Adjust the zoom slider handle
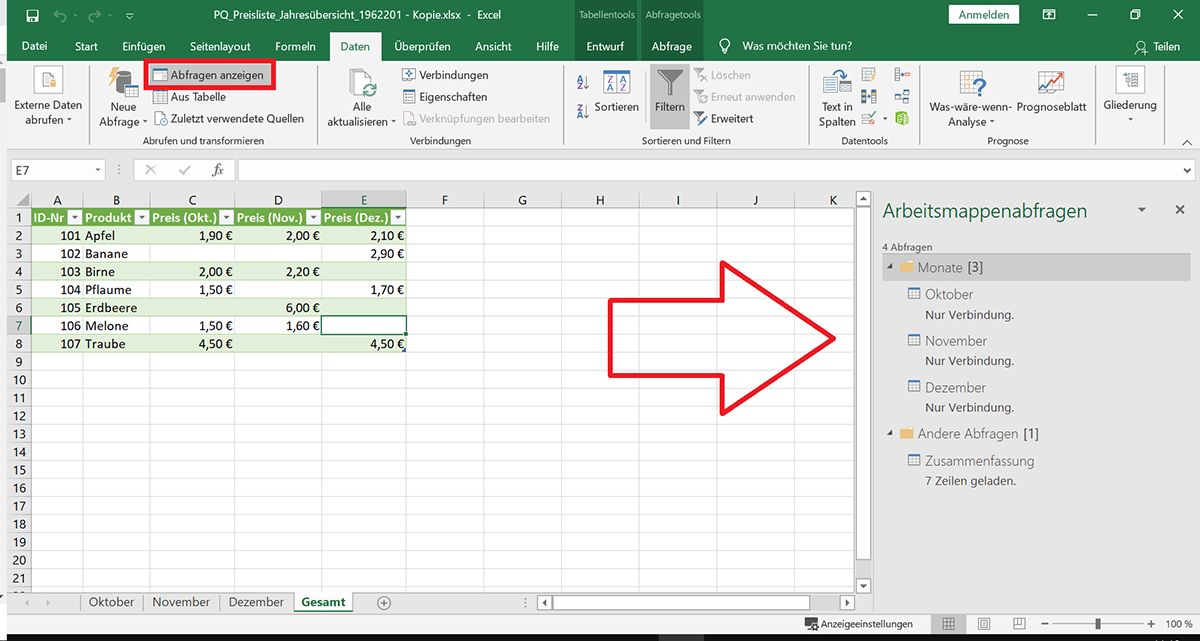 pyautogui.click(x=1098, y=624)
